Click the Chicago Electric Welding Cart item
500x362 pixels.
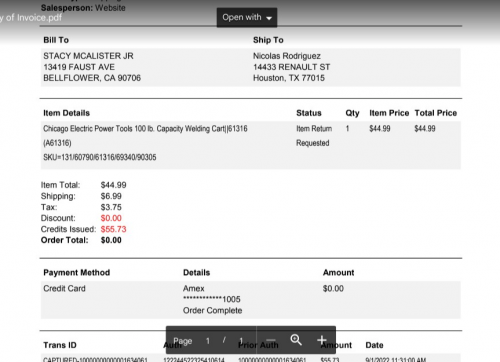[145, 136]
